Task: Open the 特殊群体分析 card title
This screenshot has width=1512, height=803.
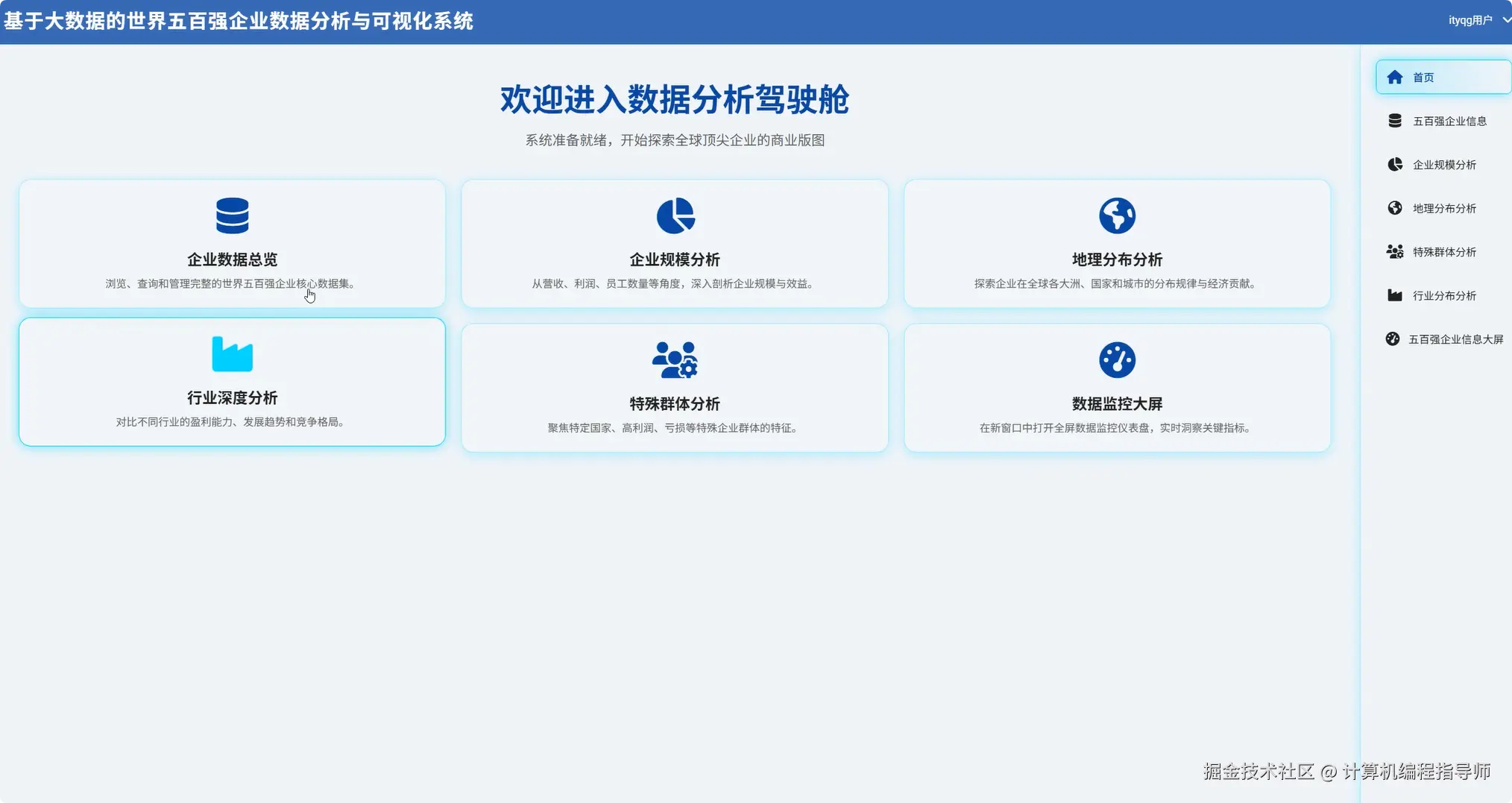Action: click(675, 403)
